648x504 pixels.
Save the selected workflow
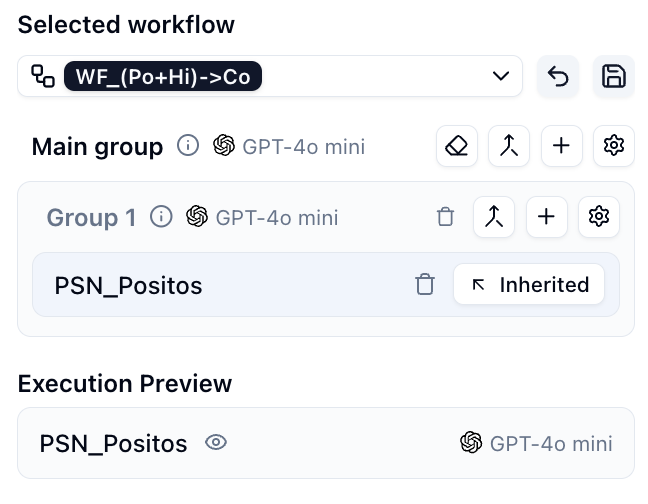click(613, 77)
